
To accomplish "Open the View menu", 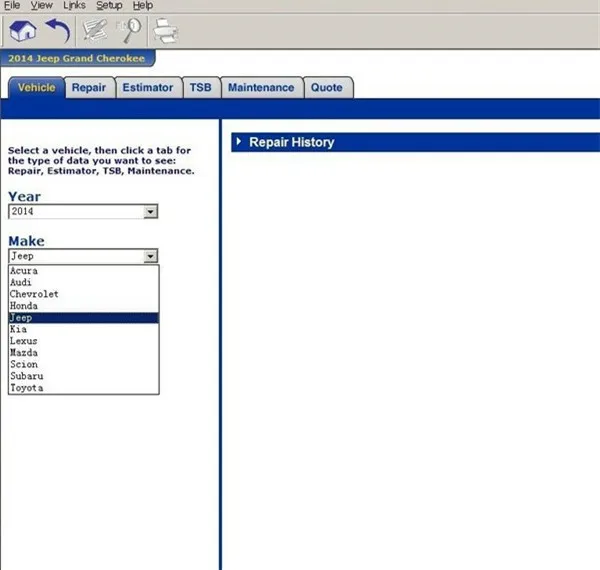I will pyautogui.click(x=41, y=5).
